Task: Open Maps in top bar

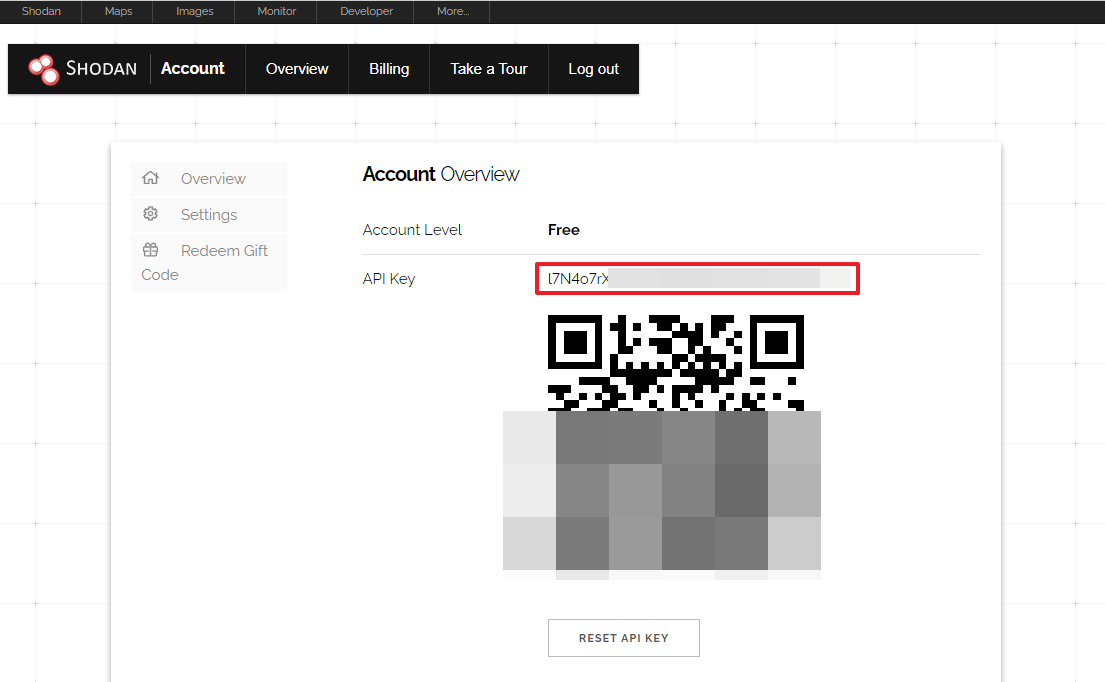Action: click(118, 11)
